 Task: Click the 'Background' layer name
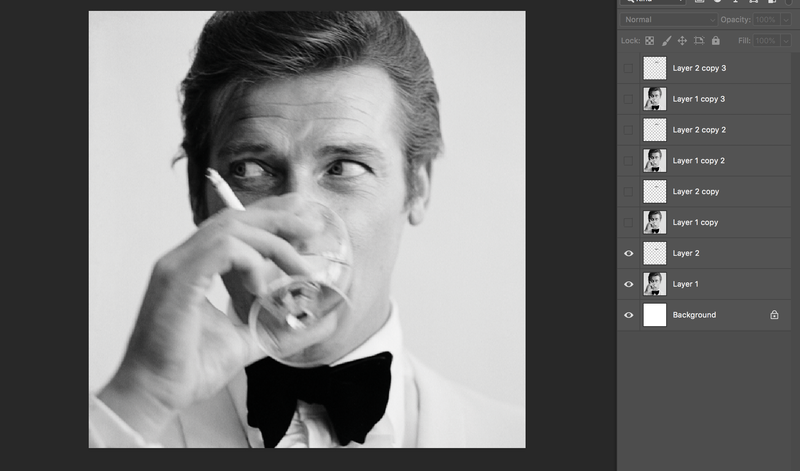click(694, 315)
